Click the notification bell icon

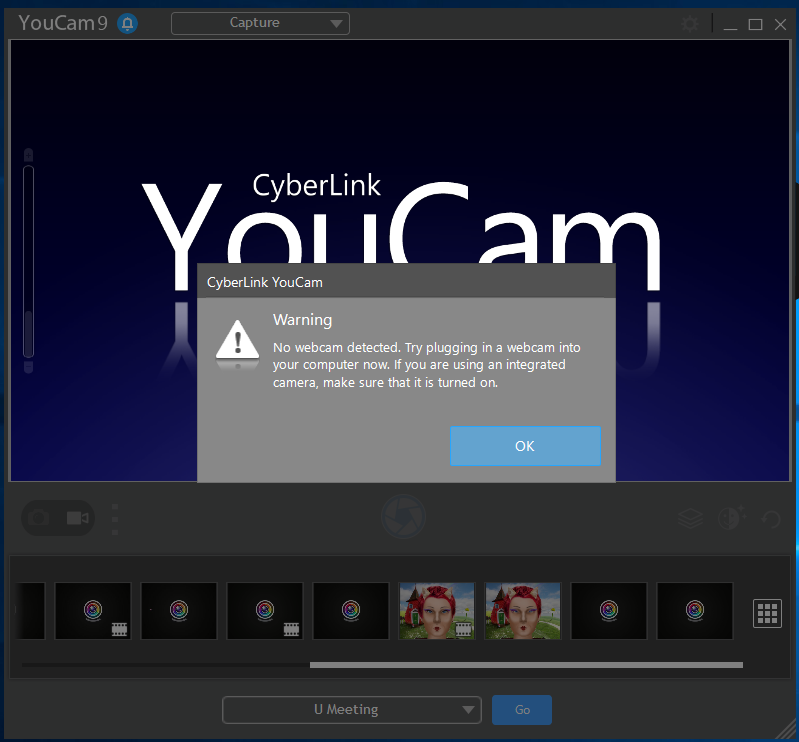[x=127, y=23]
